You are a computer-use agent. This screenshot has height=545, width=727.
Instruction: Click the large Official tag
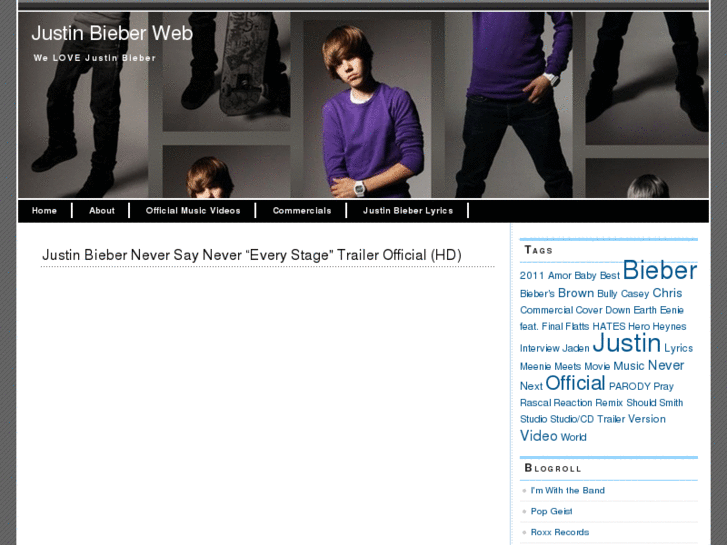pos(575,383)
